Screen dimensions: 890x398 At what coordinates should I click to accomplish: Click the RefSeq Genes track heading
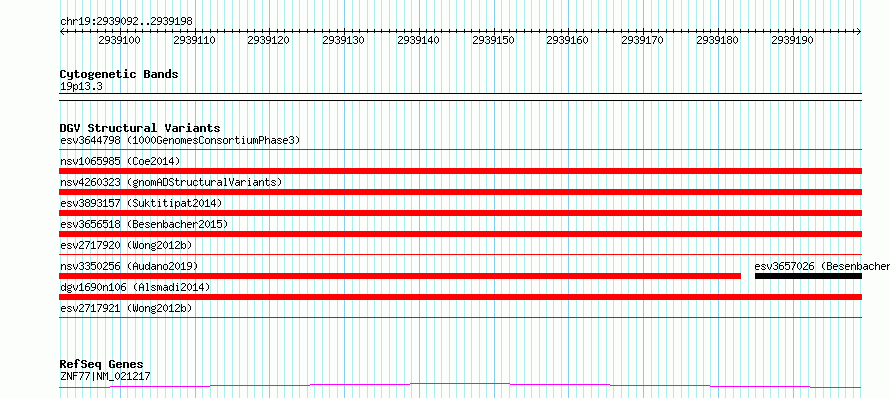[102, 364]
